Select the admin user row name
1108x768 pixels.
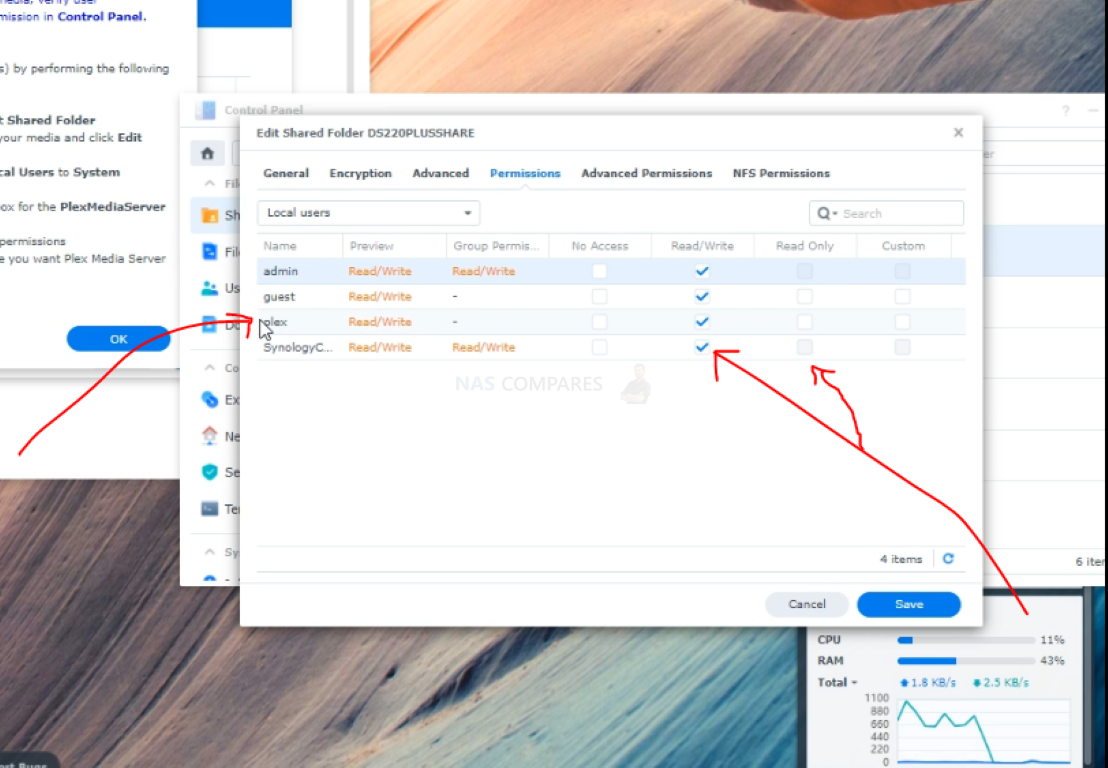pos(281,271)
